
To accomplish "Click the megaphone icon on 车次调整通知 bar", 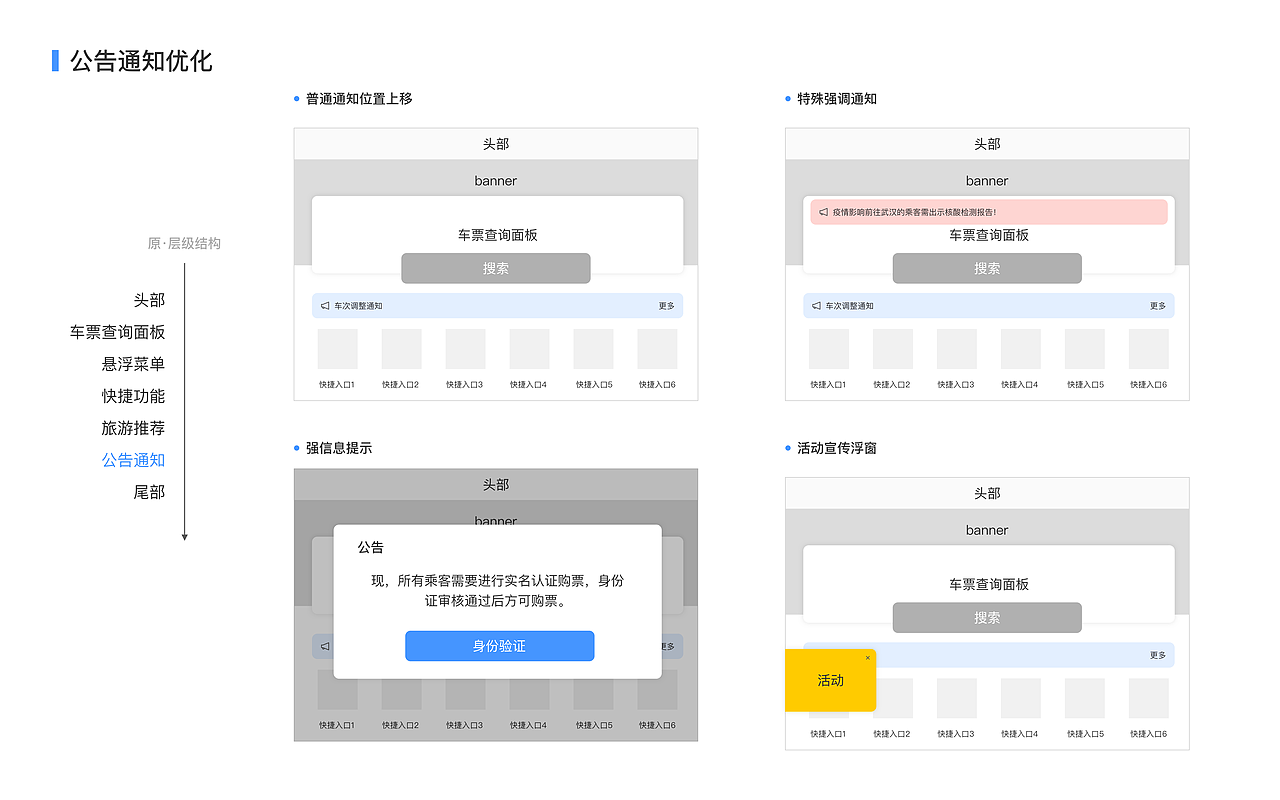I will [323, 305].
